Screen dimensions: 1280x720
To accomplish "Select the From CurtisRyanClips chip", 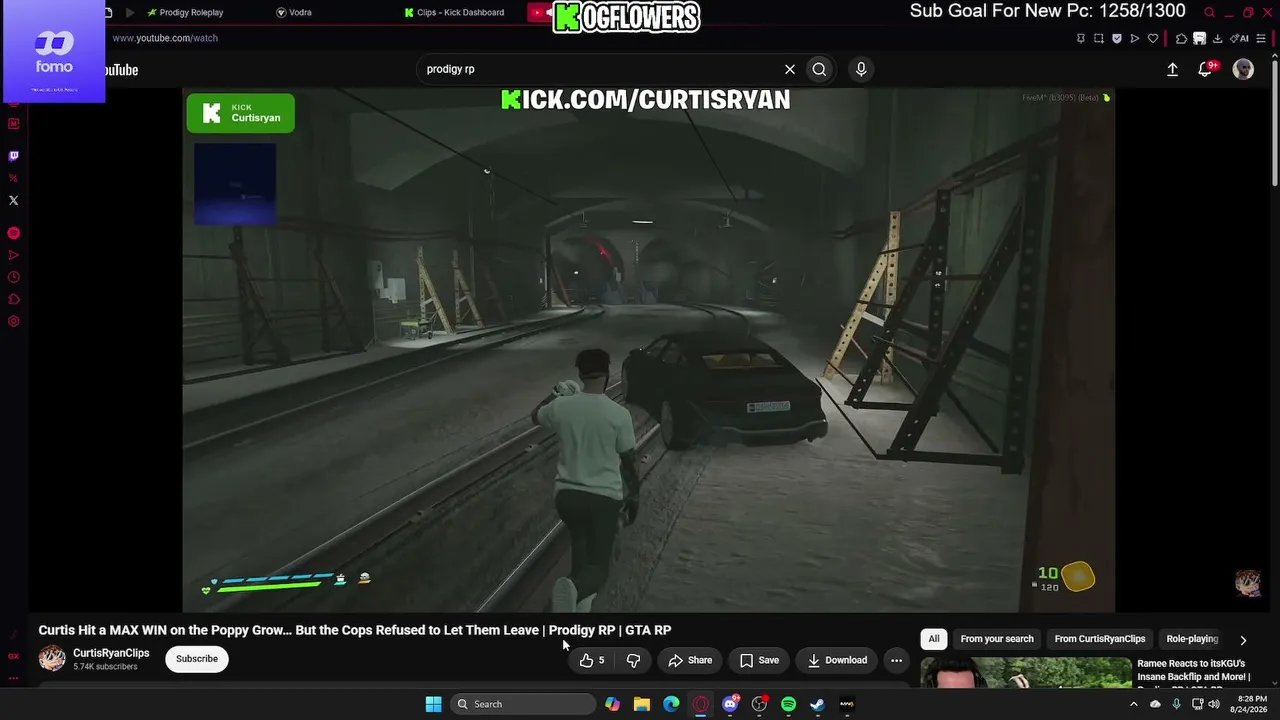I will [1100, 639].
